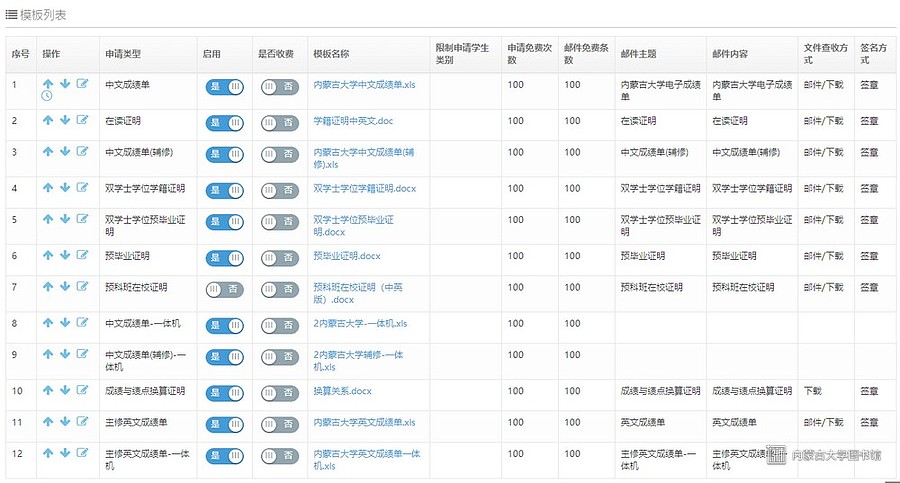Enable 启用 switch for 预科班在校证明
The height and width of the screenshot is (483, 900).
(224, 289)
